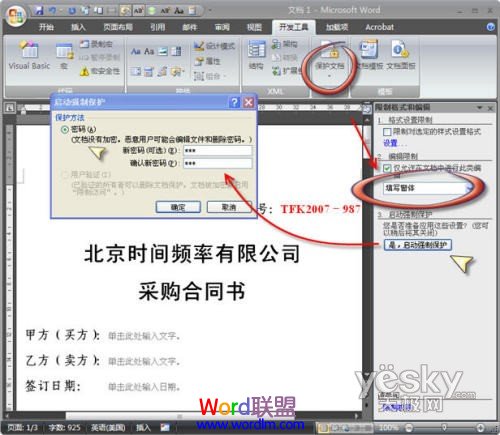Insert a building block gallery control

click(x=163, y=71)
